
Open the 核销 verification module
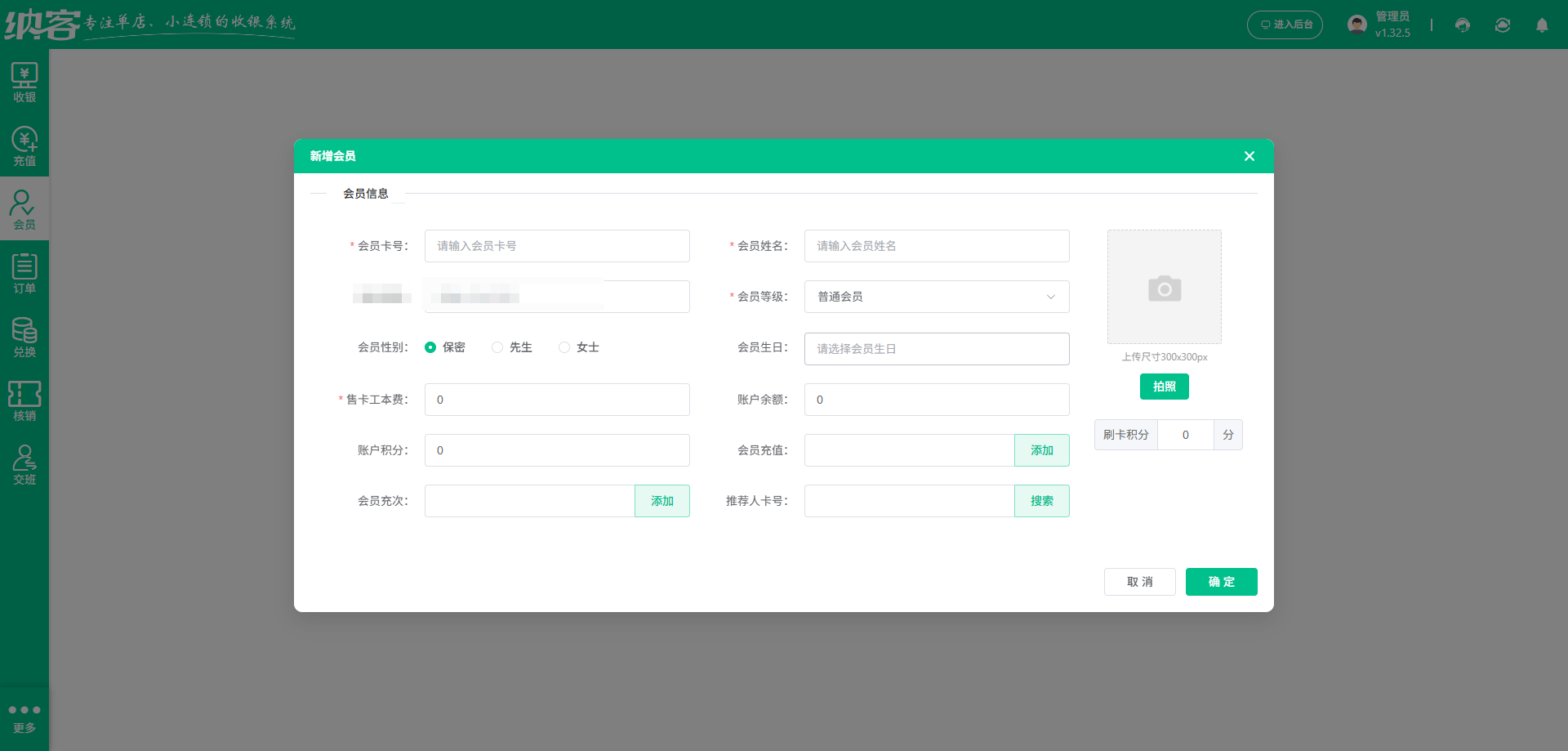pyautogui.click(x=24, y=400)
